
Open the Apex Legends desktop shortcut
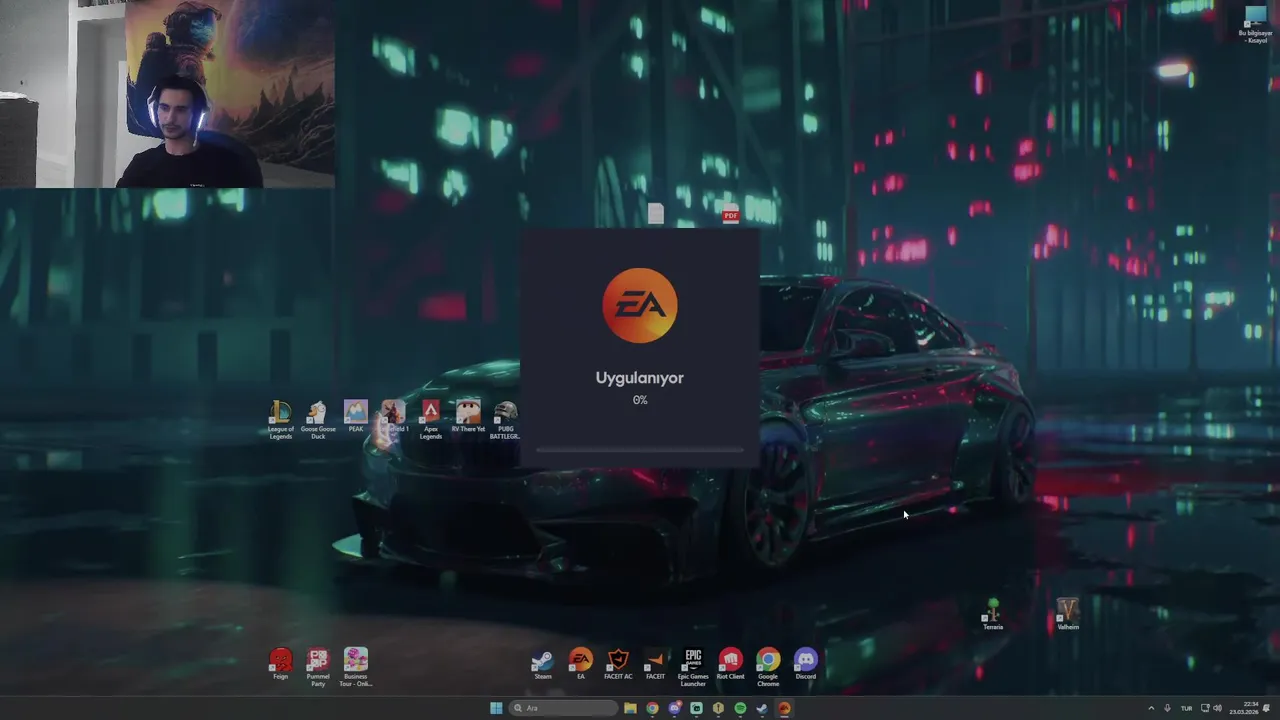(430, 420)
